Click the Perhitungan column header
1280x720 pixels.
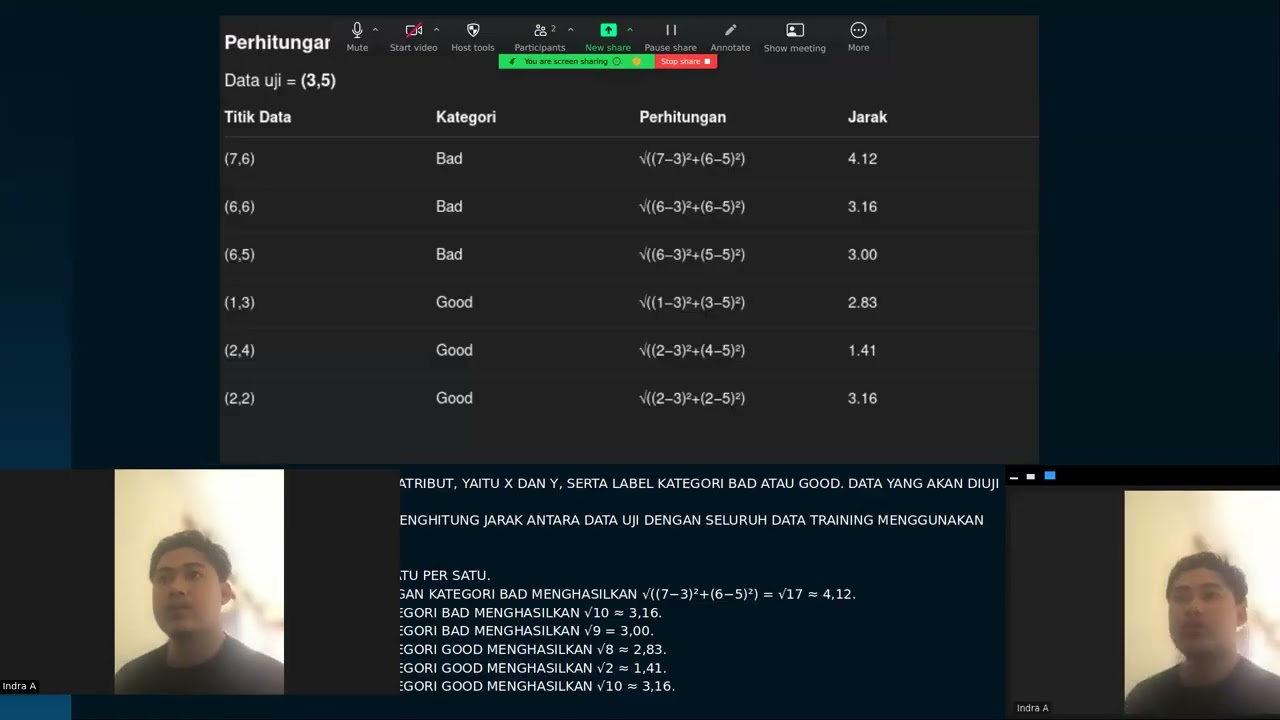tap(683, 117)
